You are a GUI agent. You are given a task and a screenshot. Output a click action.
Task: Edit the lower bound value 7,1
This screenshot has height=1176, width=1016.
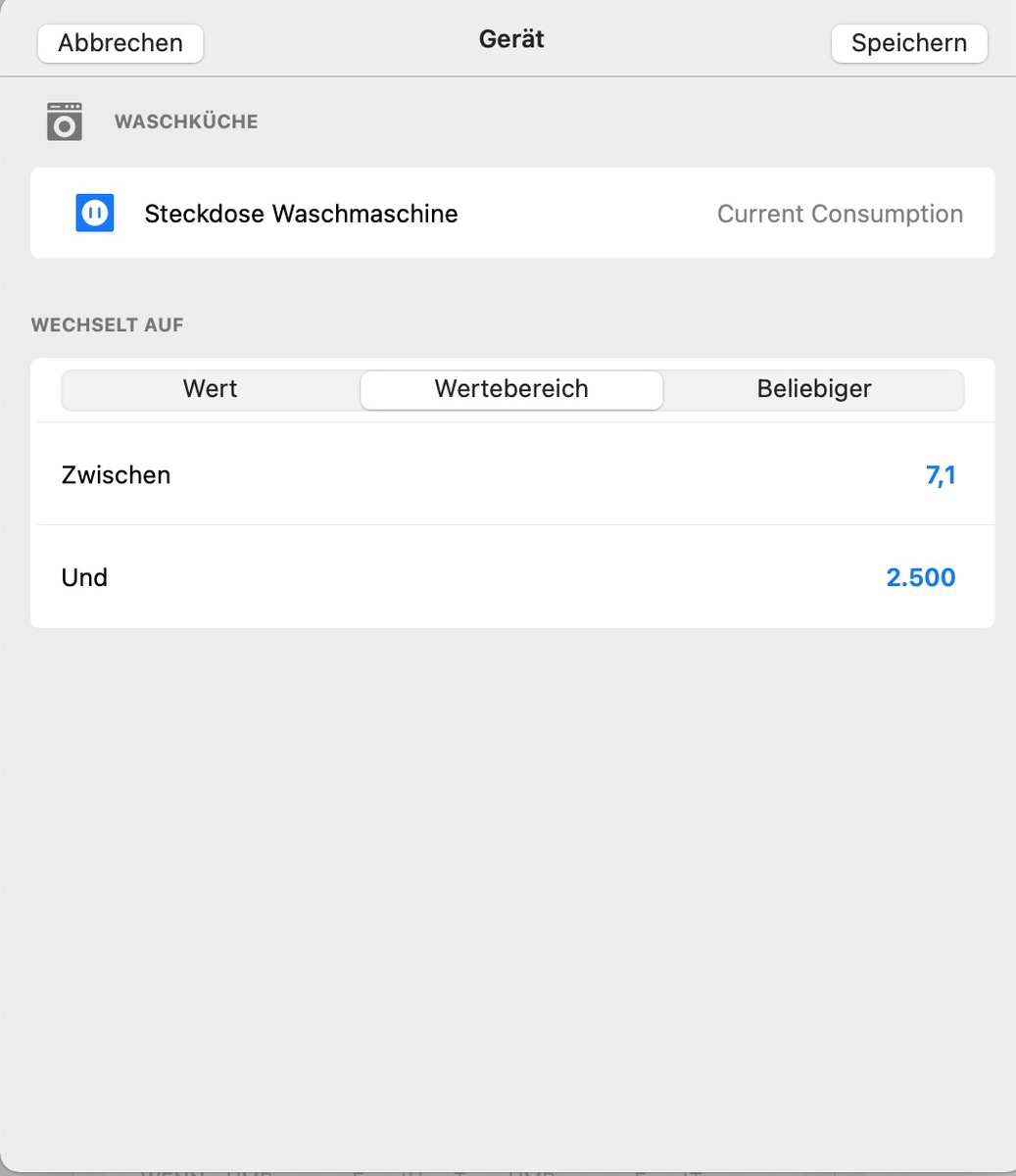point(941,475)
